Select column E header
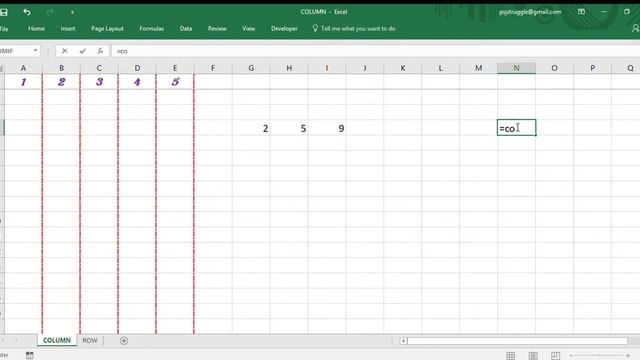The image size is (640, 360). 175,68
